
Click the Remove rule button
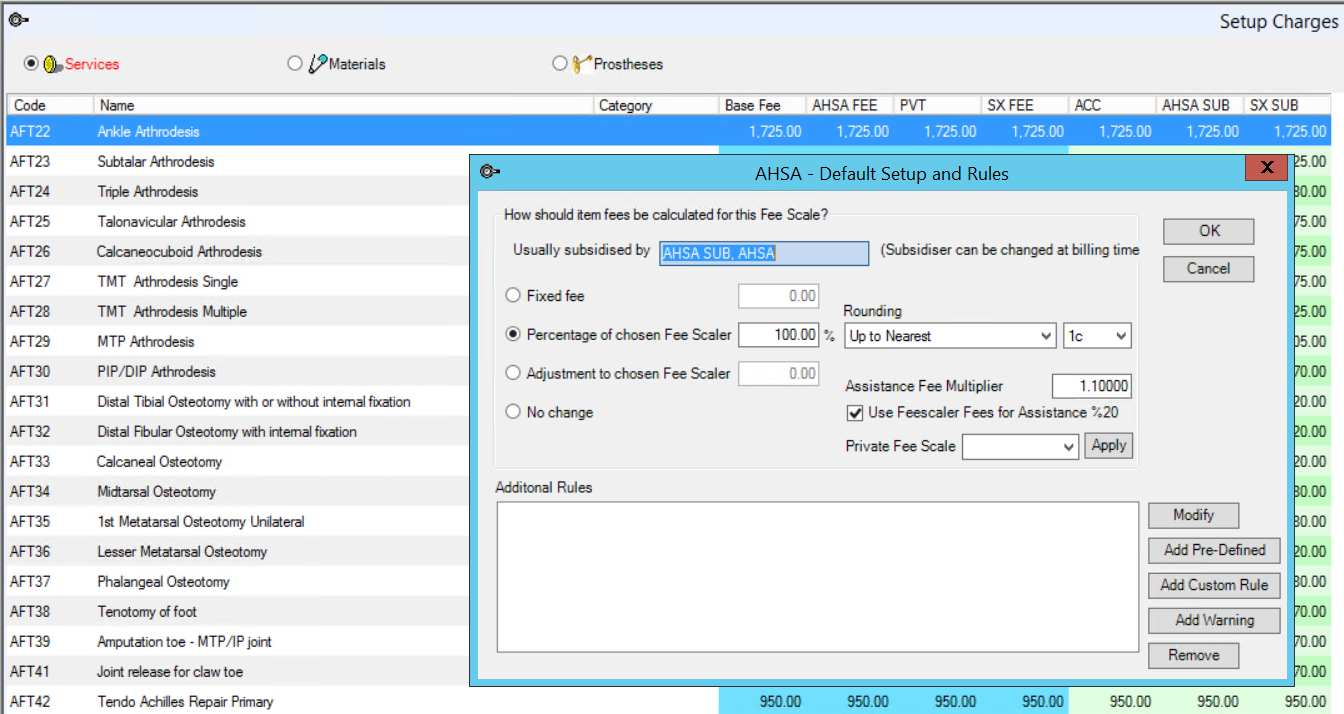pos(1194,656)
